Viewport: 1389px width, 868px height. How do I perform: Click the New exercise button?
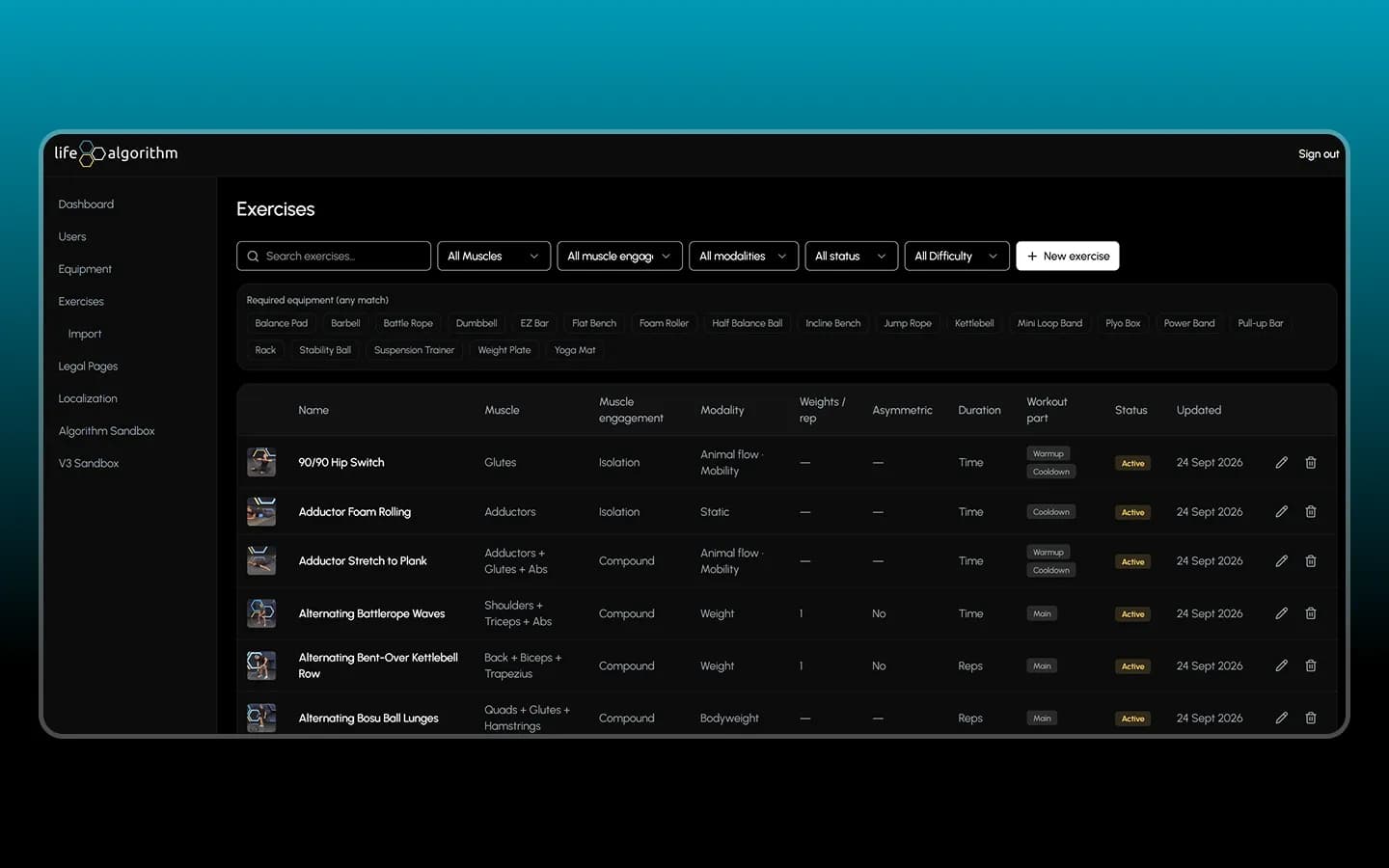[x=1068, y=256]
